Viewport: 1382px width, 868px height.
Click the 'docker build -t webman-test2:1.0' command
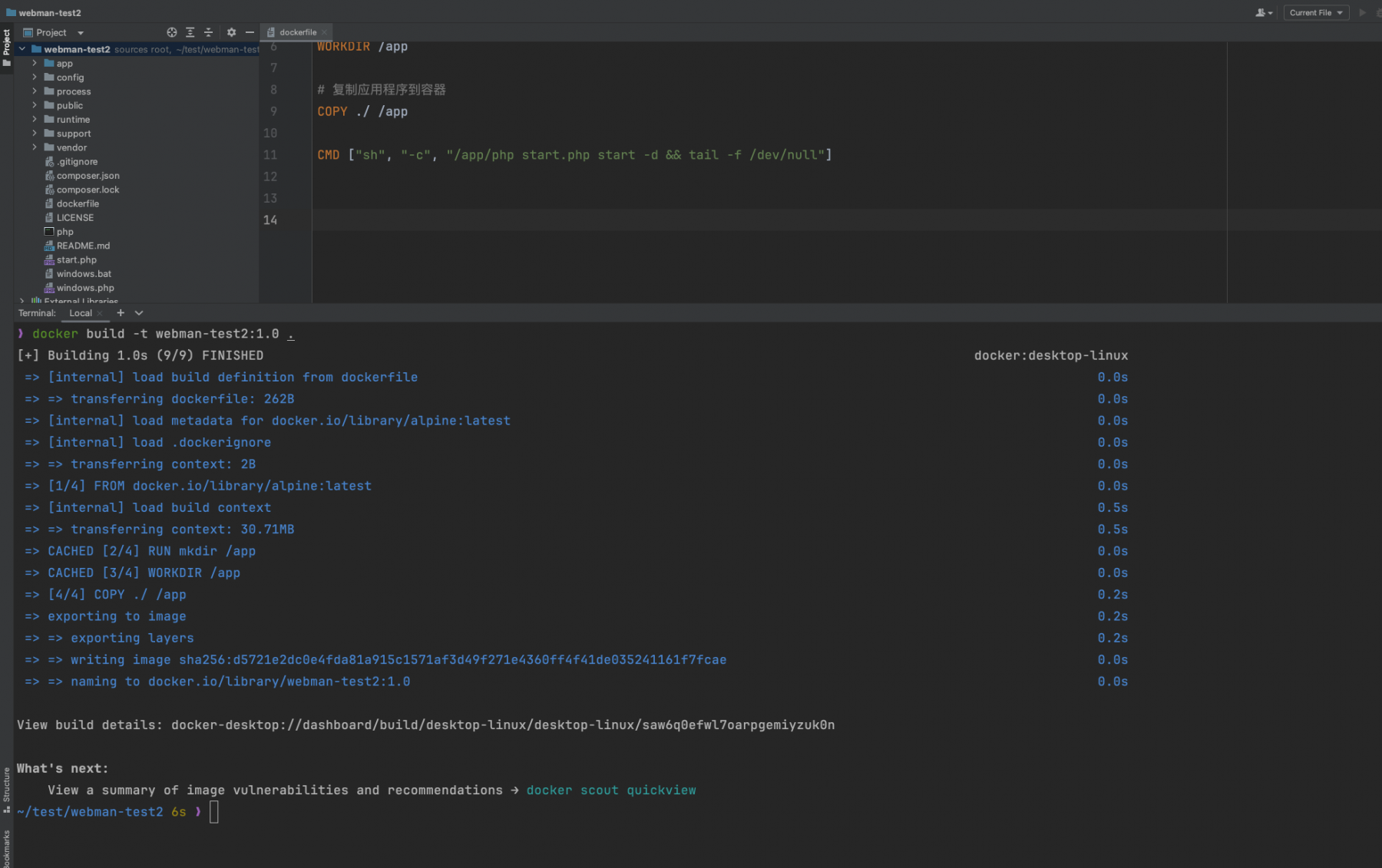point(155,334)
